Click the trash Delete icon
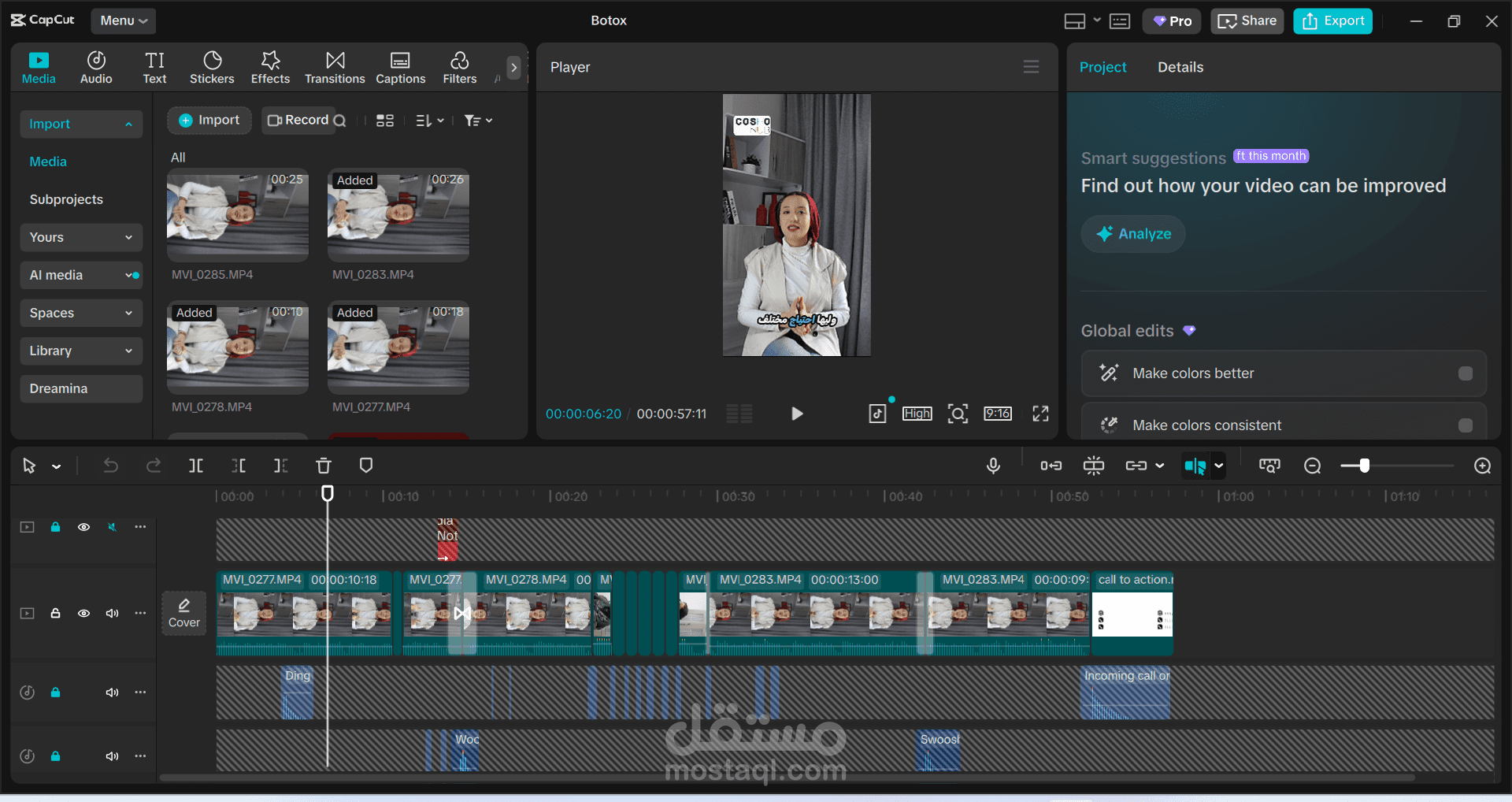1512x802 pixels. tap(323, 466)
